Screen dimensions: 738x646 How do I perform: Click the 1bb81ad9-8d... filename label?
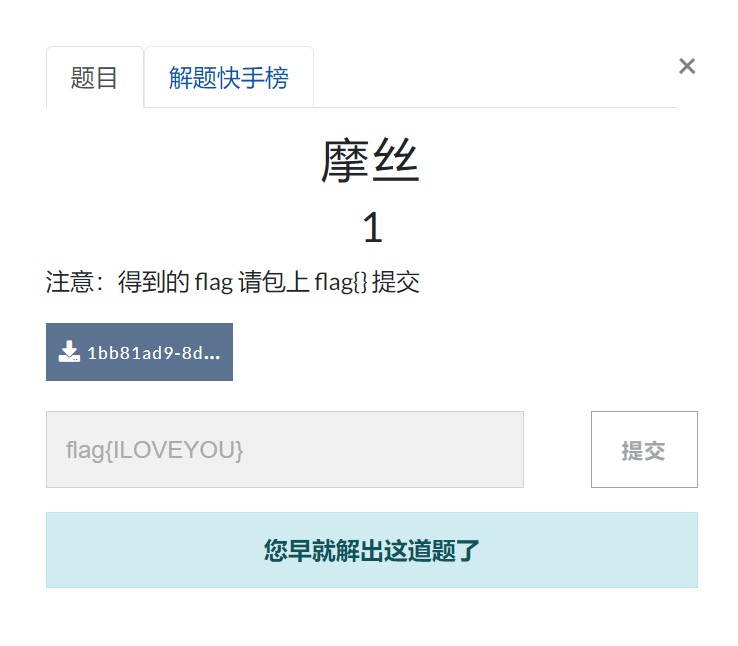[154, 353]
